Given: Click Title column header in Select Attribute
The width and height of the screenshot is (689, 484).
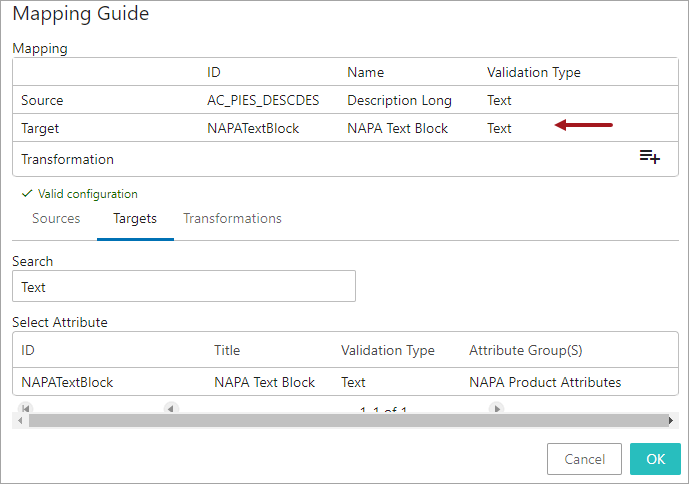Looking at the screenshot, I should 227,350.
